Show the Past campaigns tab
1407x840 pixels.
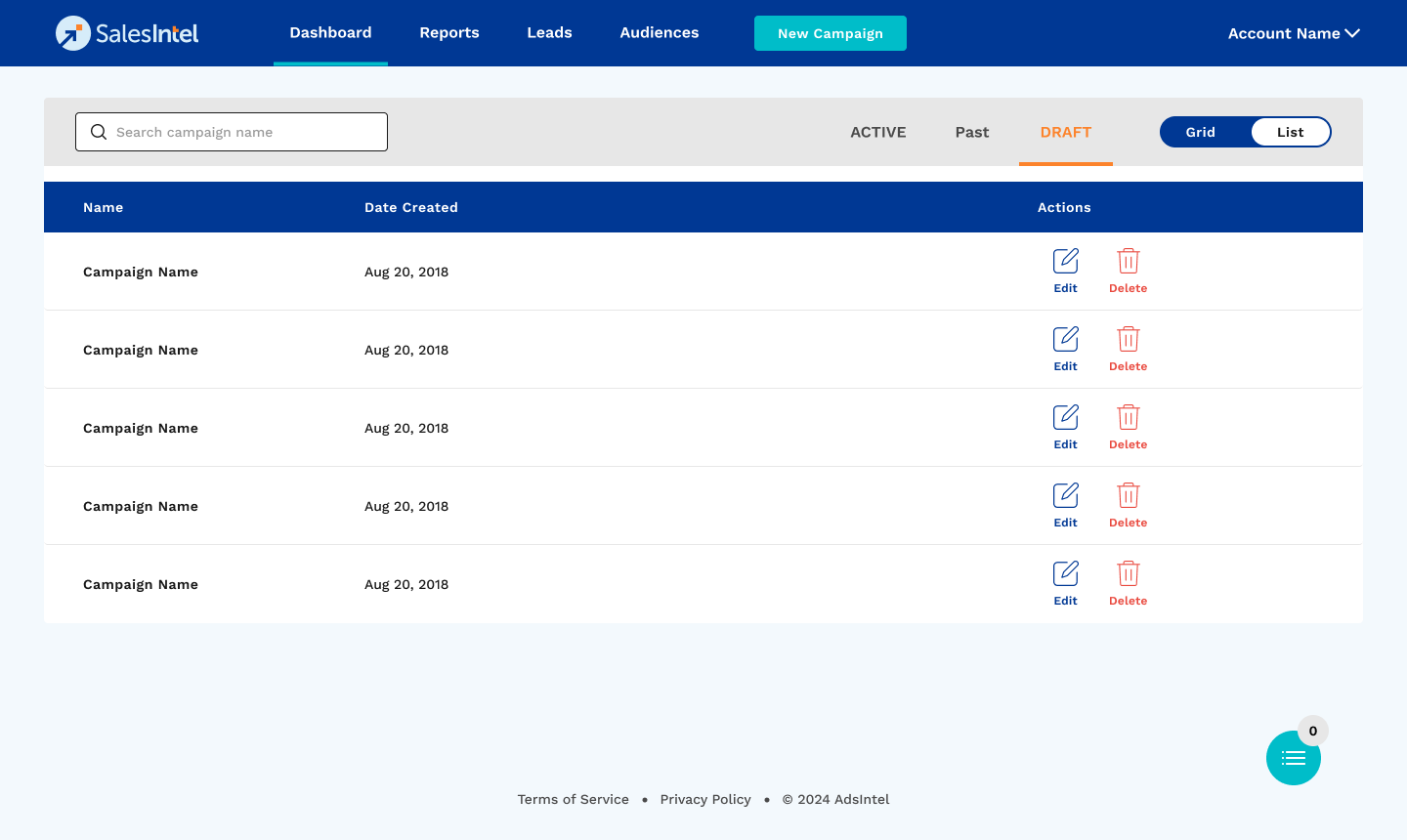point(971,132)
